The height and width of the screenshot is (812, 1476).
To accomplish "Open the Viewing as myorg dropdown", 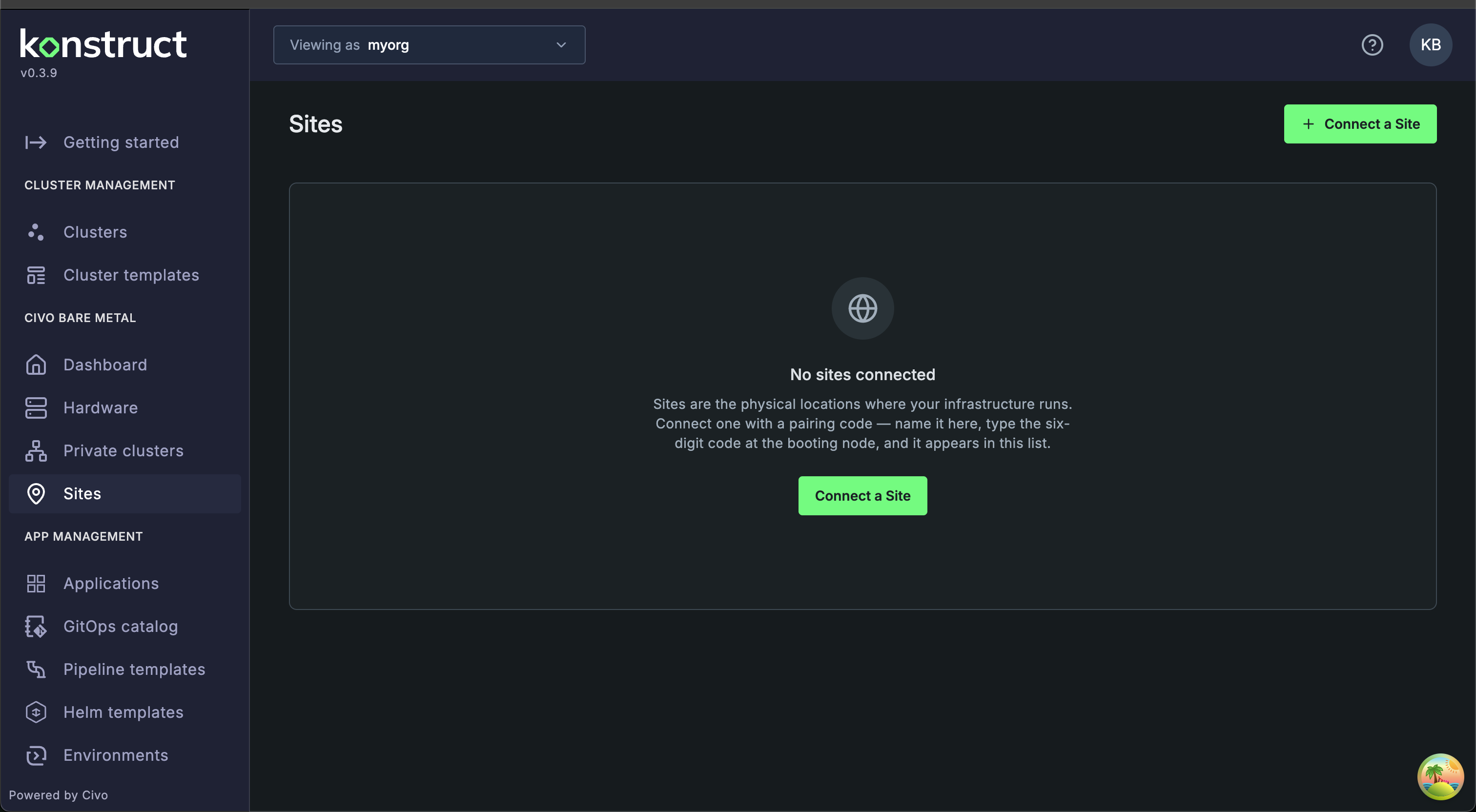I will pos(429,45).
